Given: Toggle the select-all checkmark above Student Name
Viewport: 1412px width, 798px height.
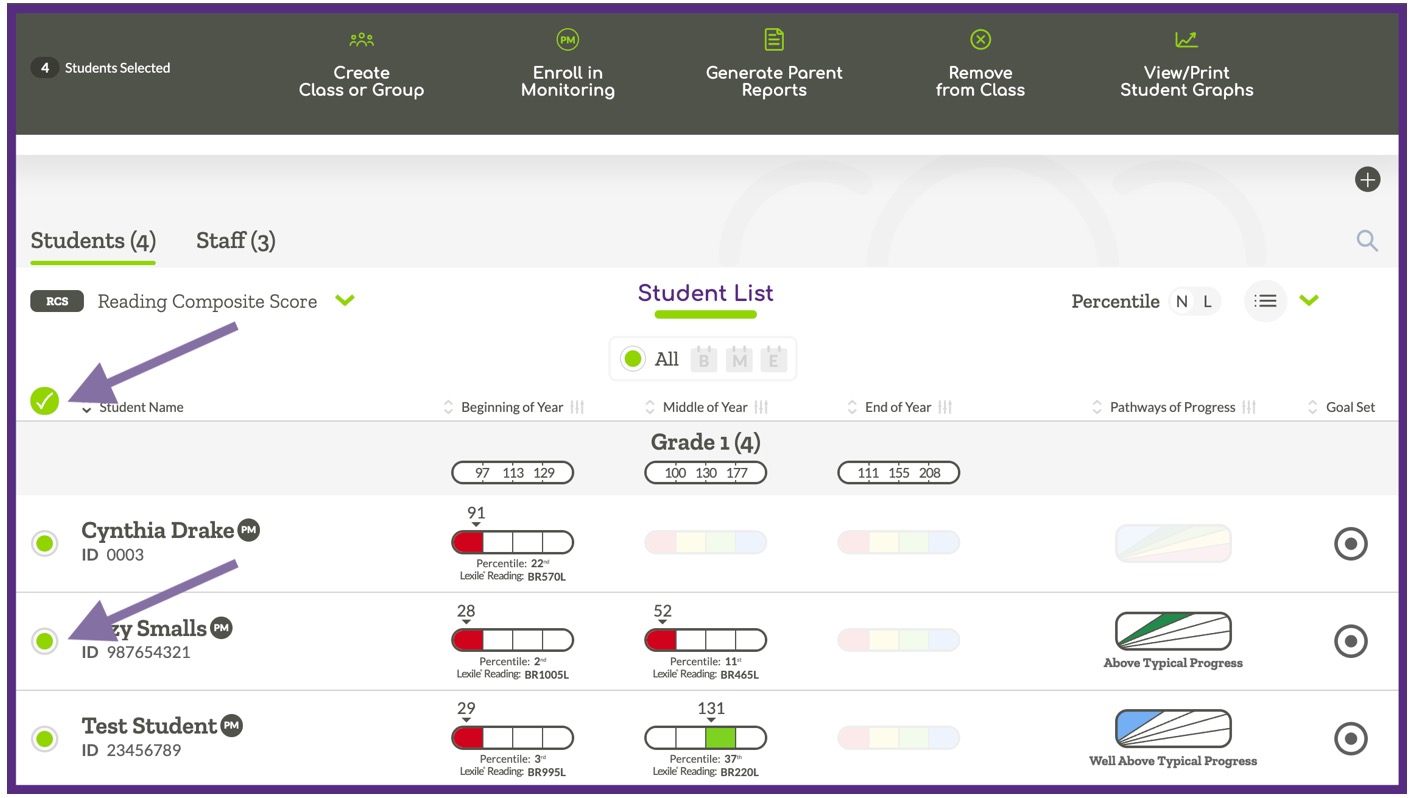Looking at the screenshot, I should 45,399.
